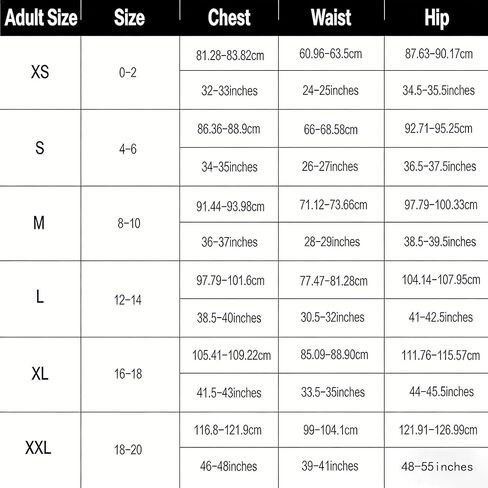Click waist value 30.5-32inches

332,317
